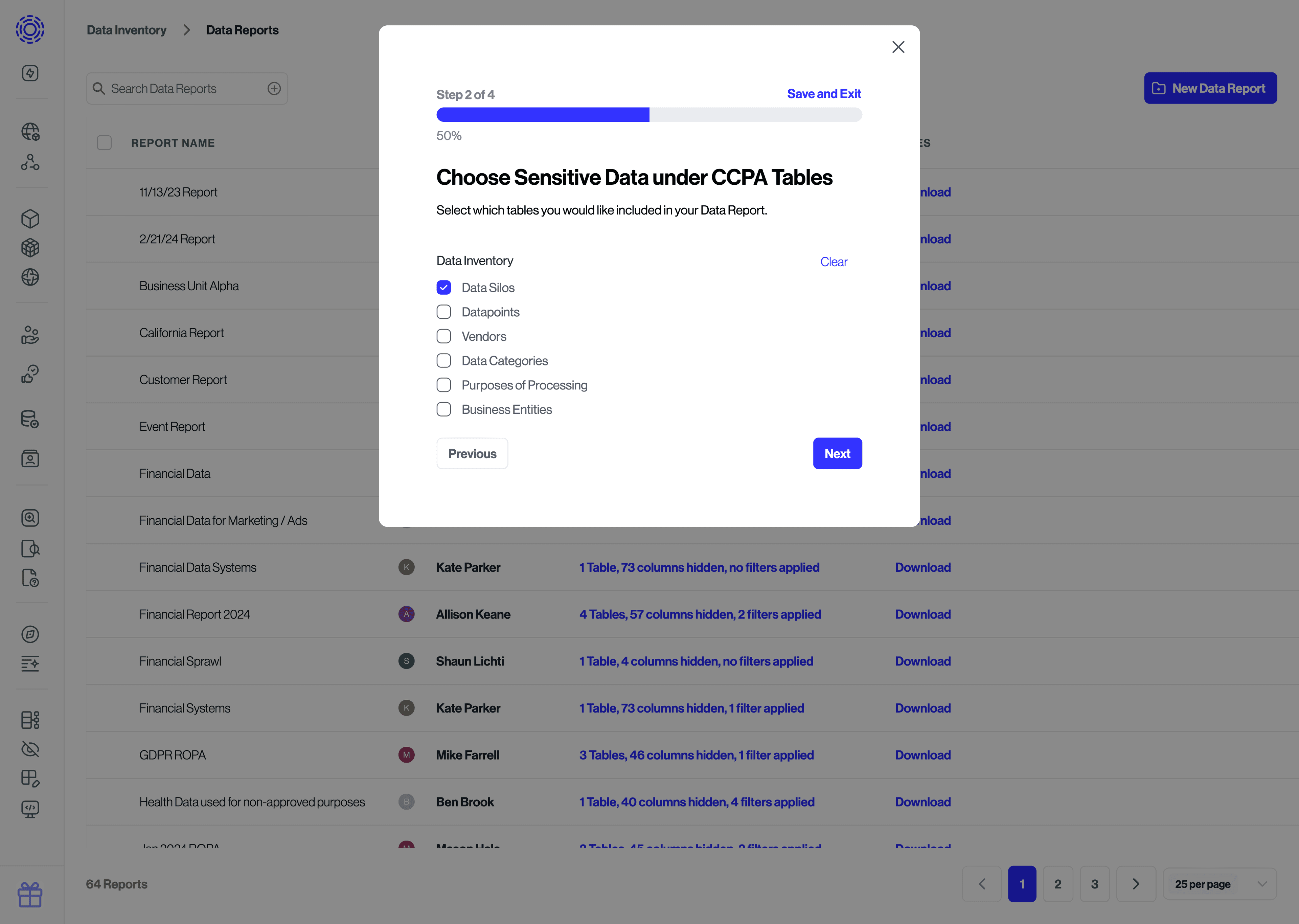The width and height of the screenshot is (1299, 924).
Task: Click Save and Exit in the wizard
Action: (824, 93)
